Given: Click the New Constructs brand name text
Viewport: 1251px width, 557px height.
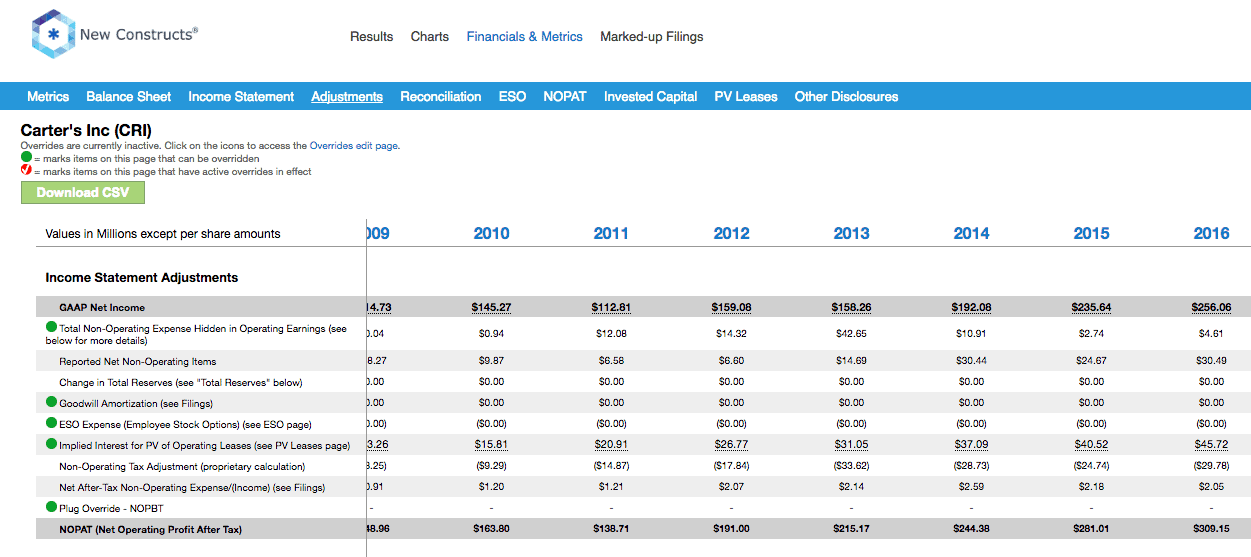Looking at the screenshot, I should coord(139,34).
